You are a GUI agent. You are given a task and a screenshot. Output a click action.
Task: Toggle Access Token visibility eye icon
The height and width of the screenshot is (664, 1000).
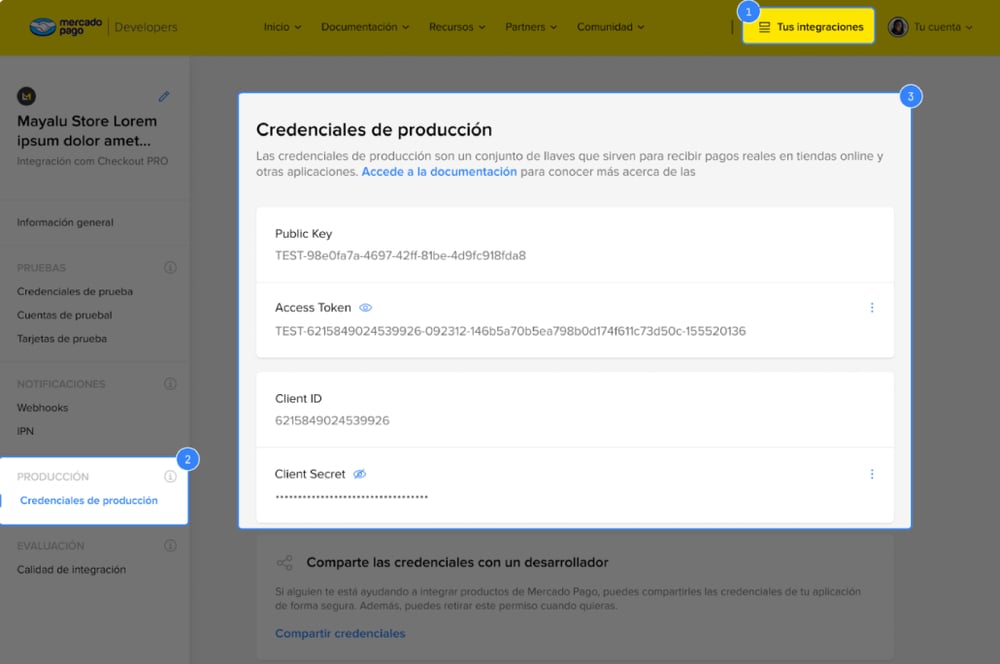coord(365,307)
